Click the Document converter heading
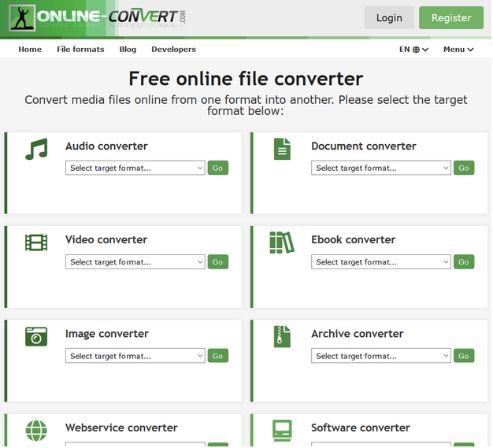Image resolution: width=493 pixels, height=448 pixels. (364, 146)
